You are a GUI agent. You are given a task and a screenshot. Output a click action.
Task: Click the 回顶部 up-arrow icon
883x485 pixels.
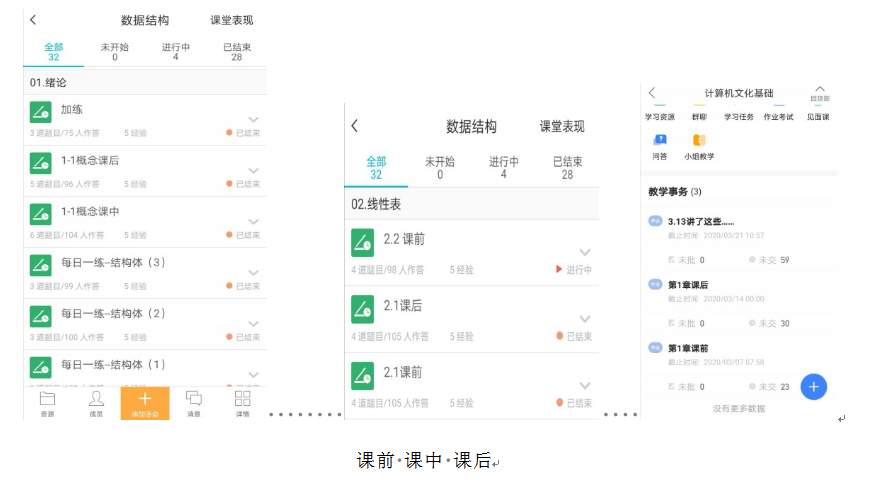(x=820, y=92)
